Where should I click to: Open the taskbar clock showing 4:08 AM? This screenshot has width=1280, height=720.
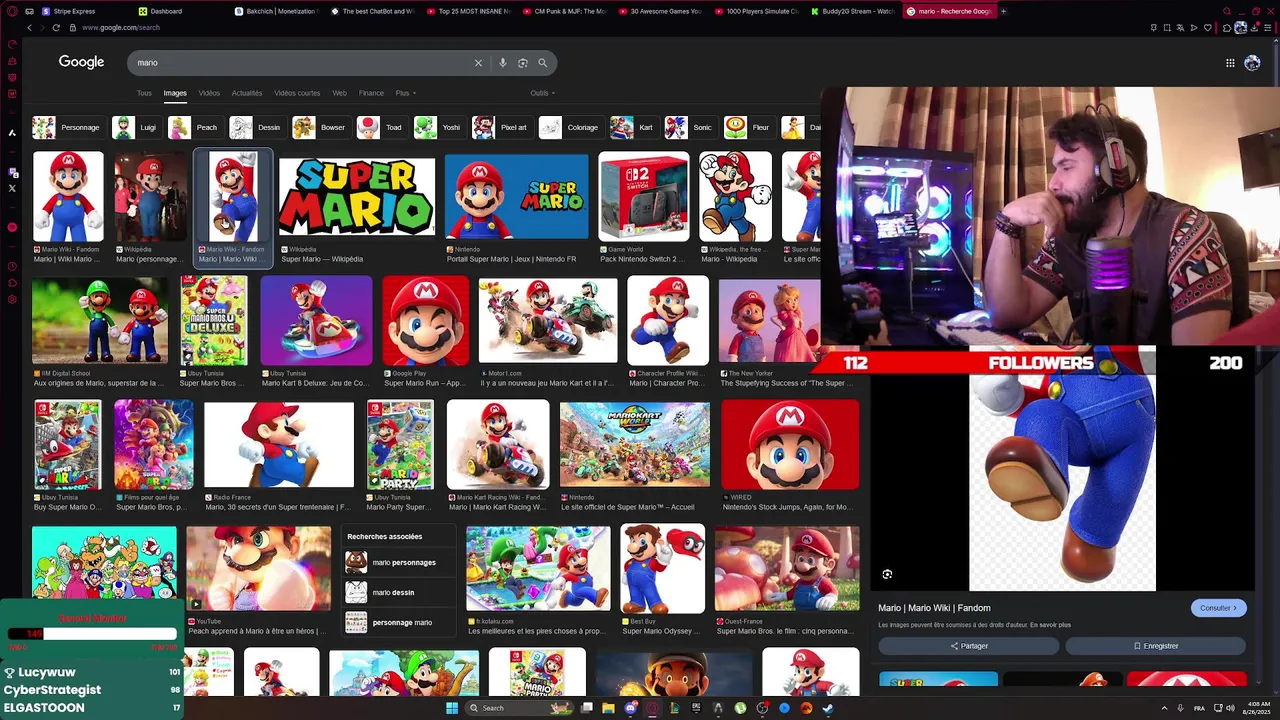pos(1256,708)
